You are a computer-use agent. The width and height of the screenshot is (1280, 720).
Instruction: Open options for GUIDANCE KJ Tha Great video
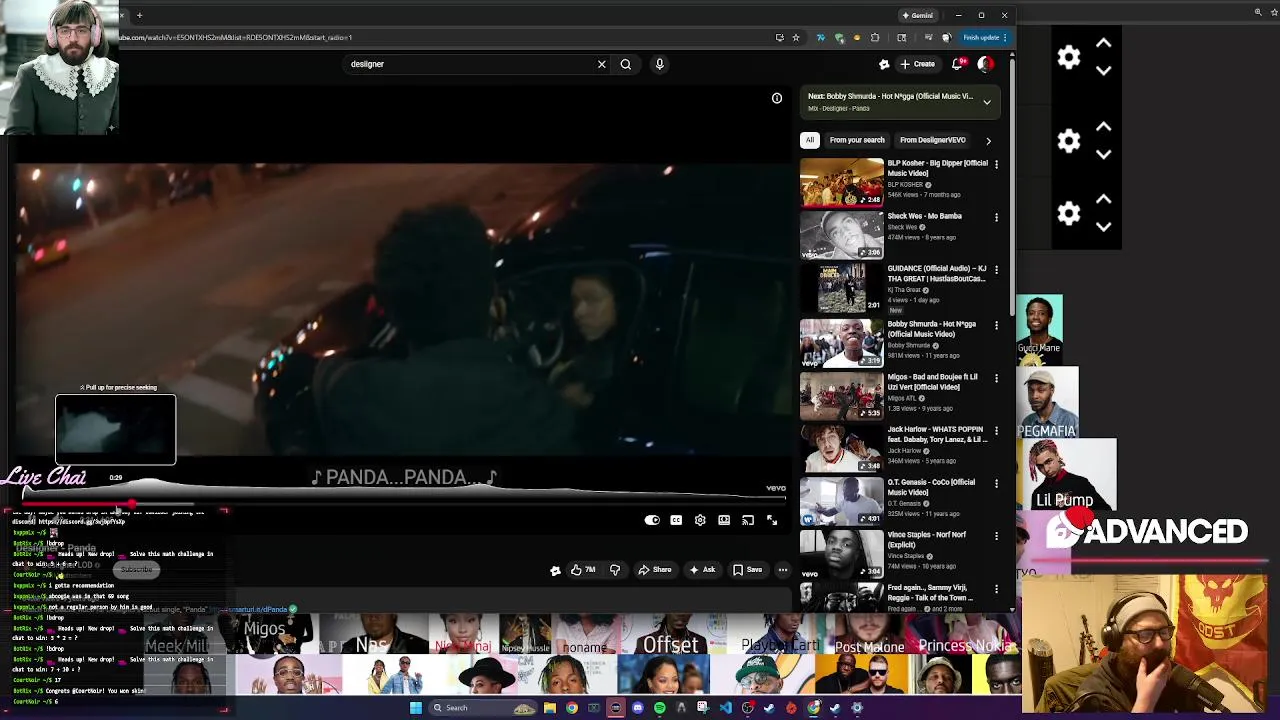point(996,271)
